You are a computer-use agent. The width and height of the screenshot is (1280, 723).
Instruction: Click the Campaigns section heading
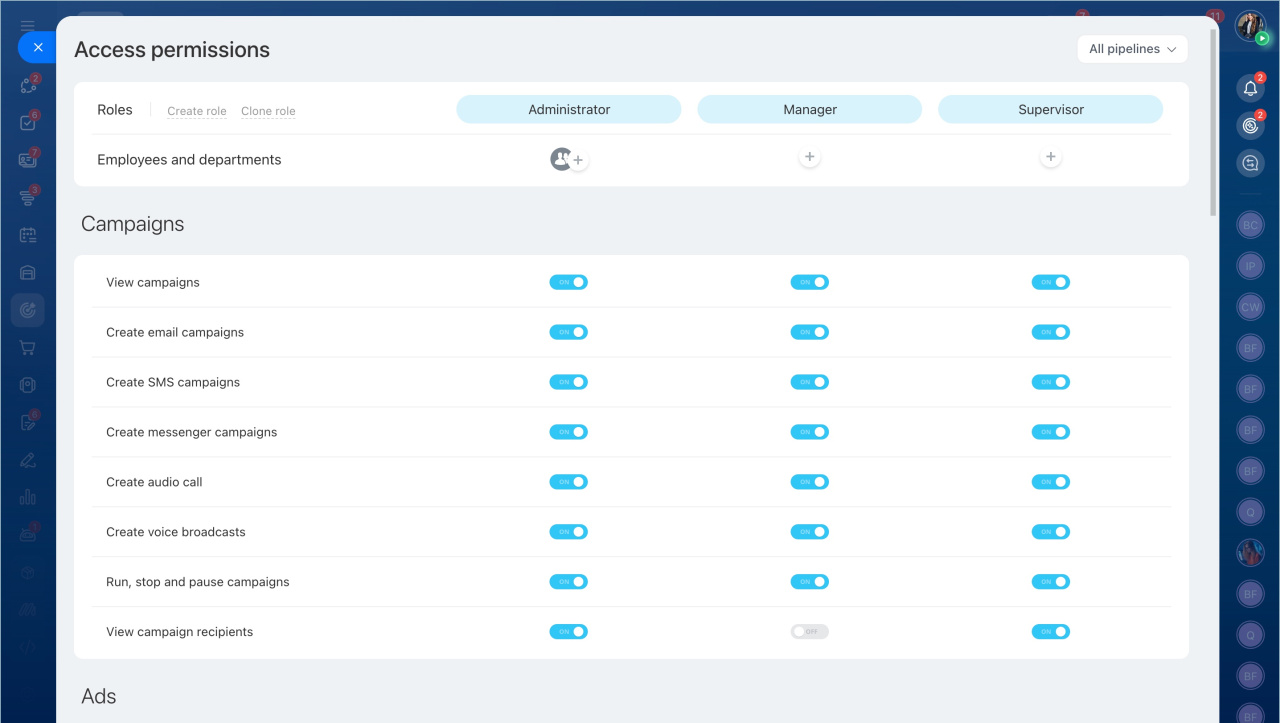click(133, 224)
